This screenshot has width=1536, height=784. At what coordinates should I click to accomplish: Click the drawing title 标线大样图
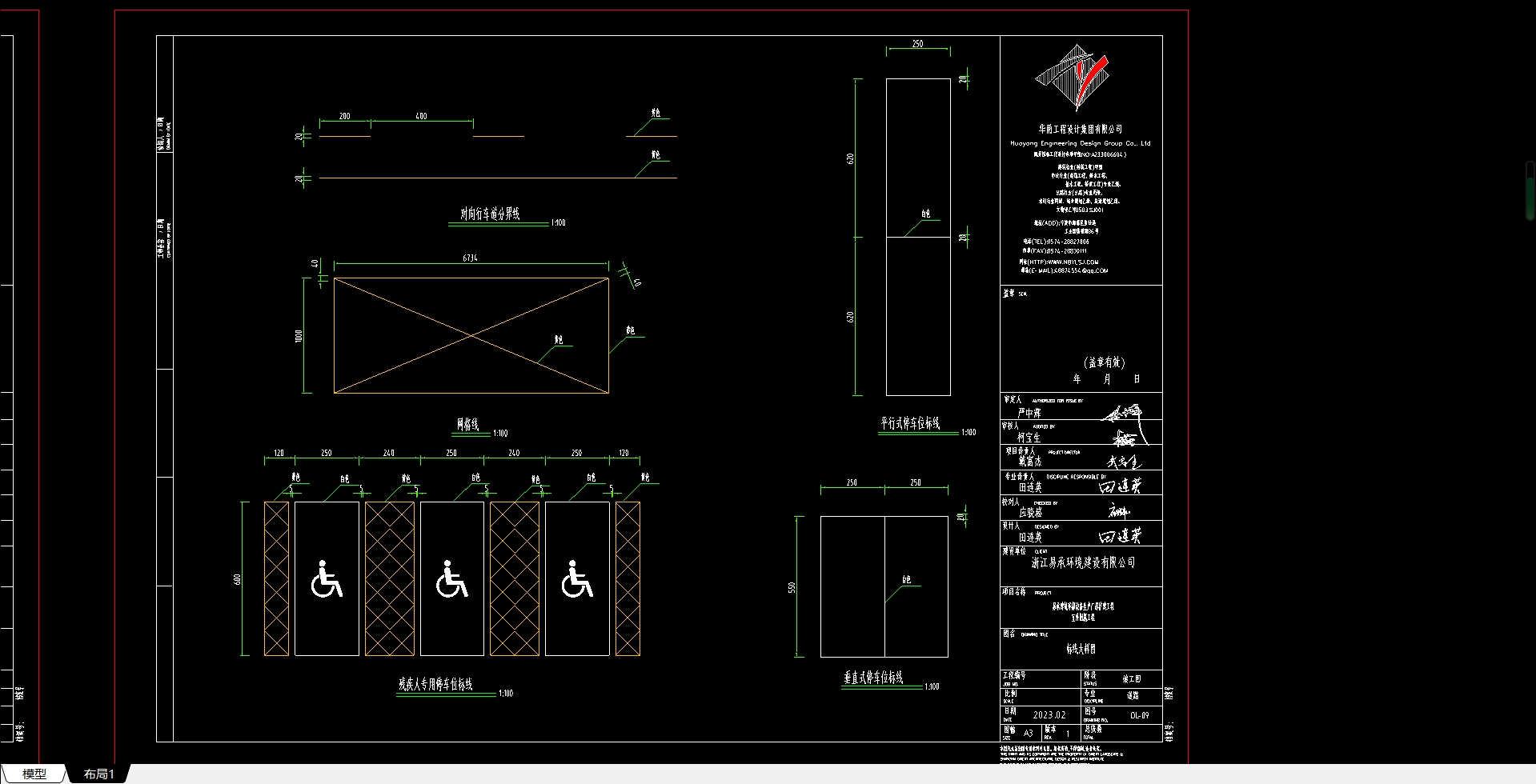point(1081,650)
